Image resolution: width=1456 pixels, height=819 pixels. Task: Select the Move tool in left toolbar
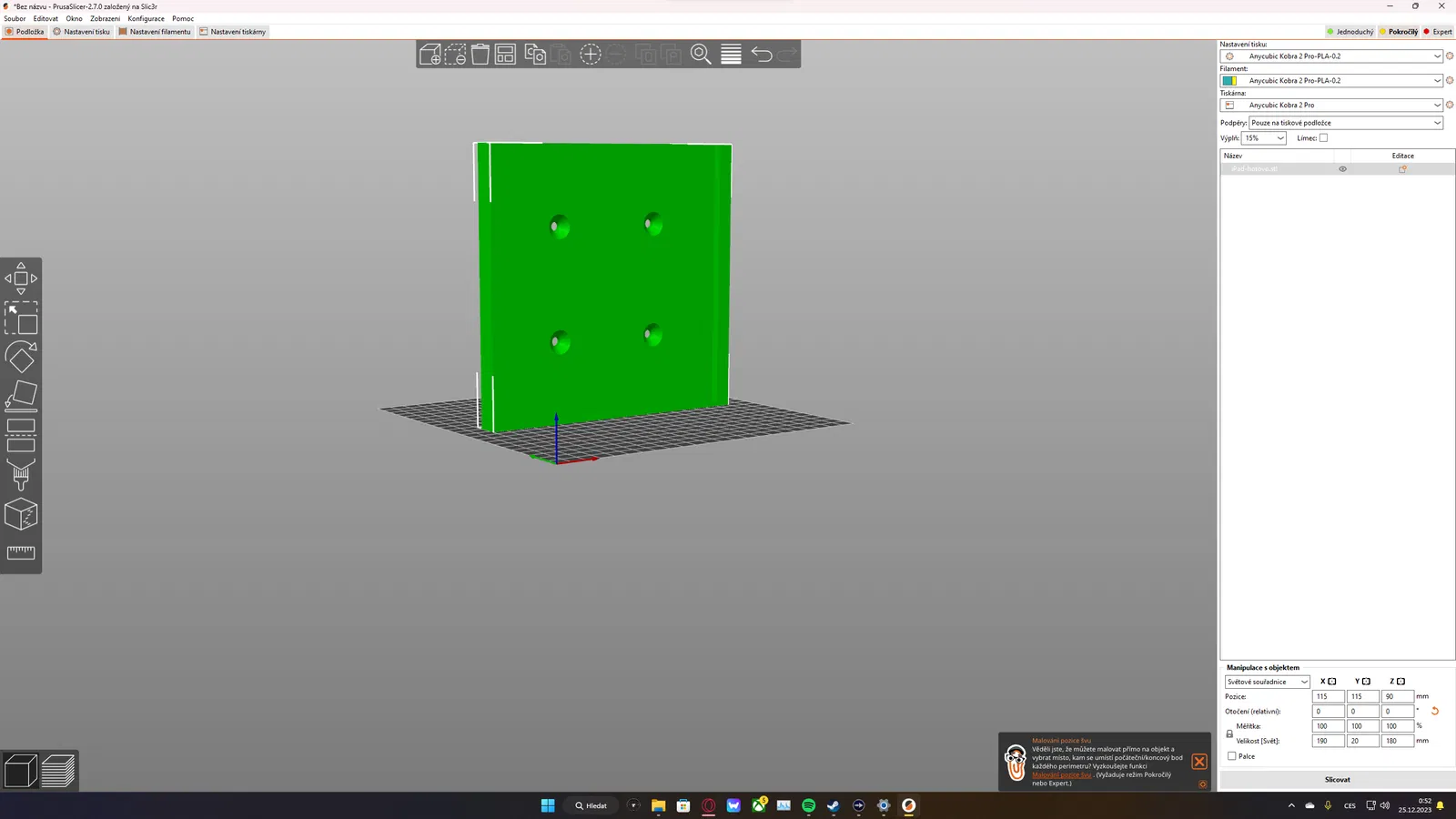tap(21, 278)
